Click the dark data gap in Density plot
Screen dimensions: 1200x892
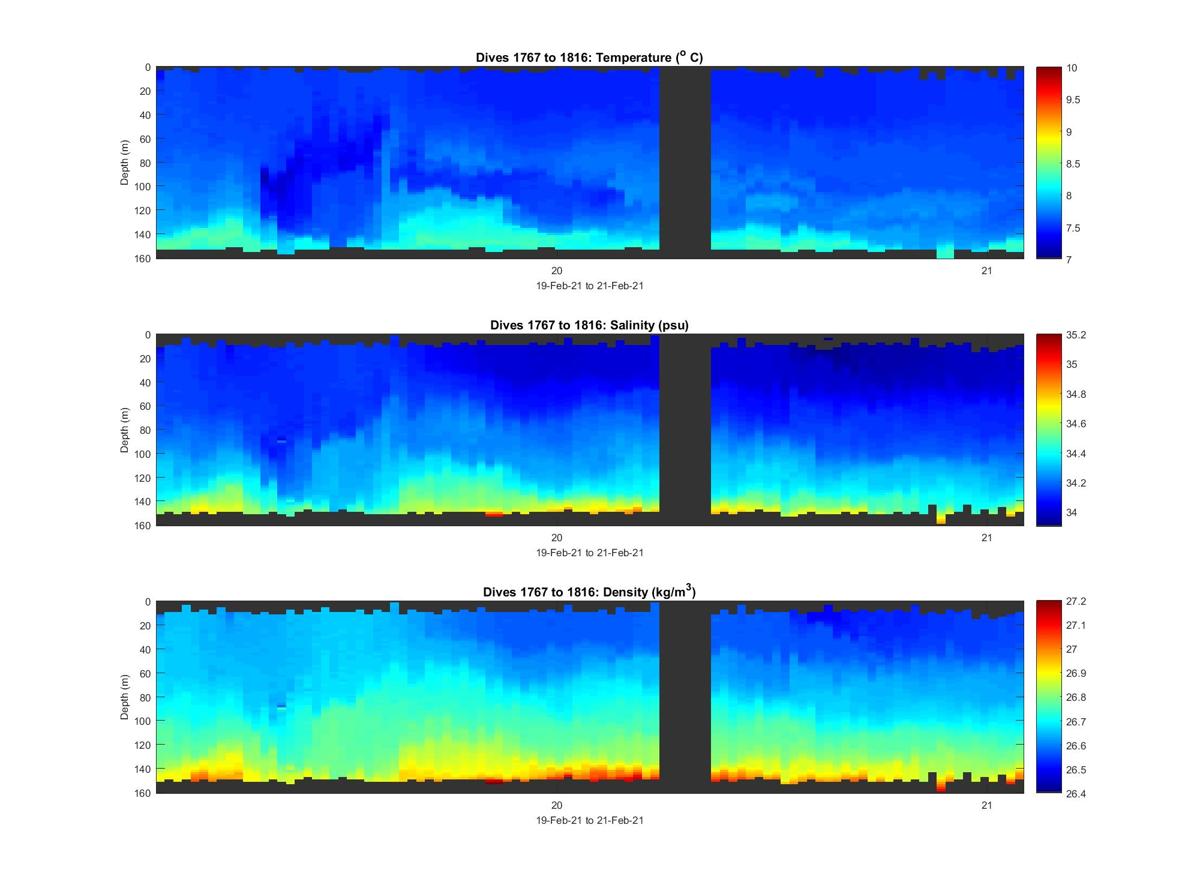pyautogui.click(x=685, y=697)
